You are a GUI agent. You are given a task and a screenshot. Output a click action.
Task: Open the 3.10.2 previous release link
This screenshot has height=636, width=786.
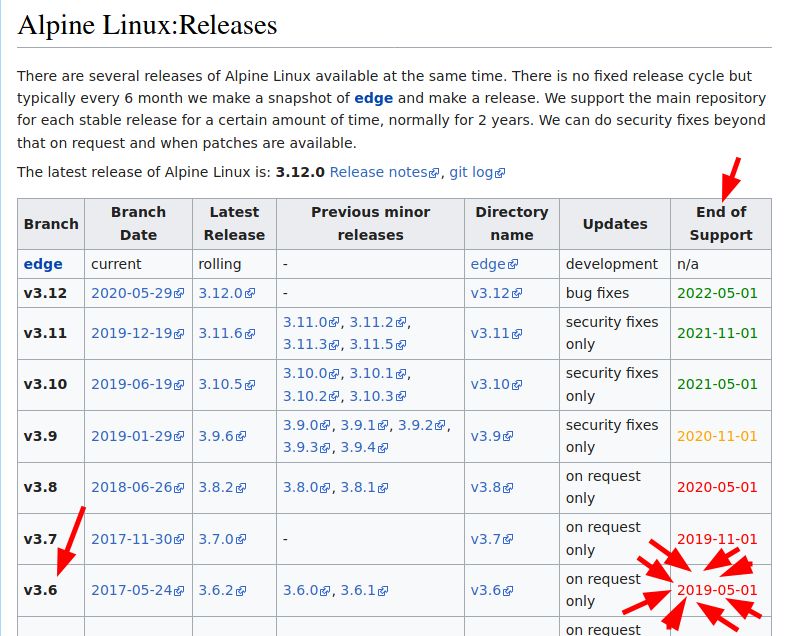311,396
